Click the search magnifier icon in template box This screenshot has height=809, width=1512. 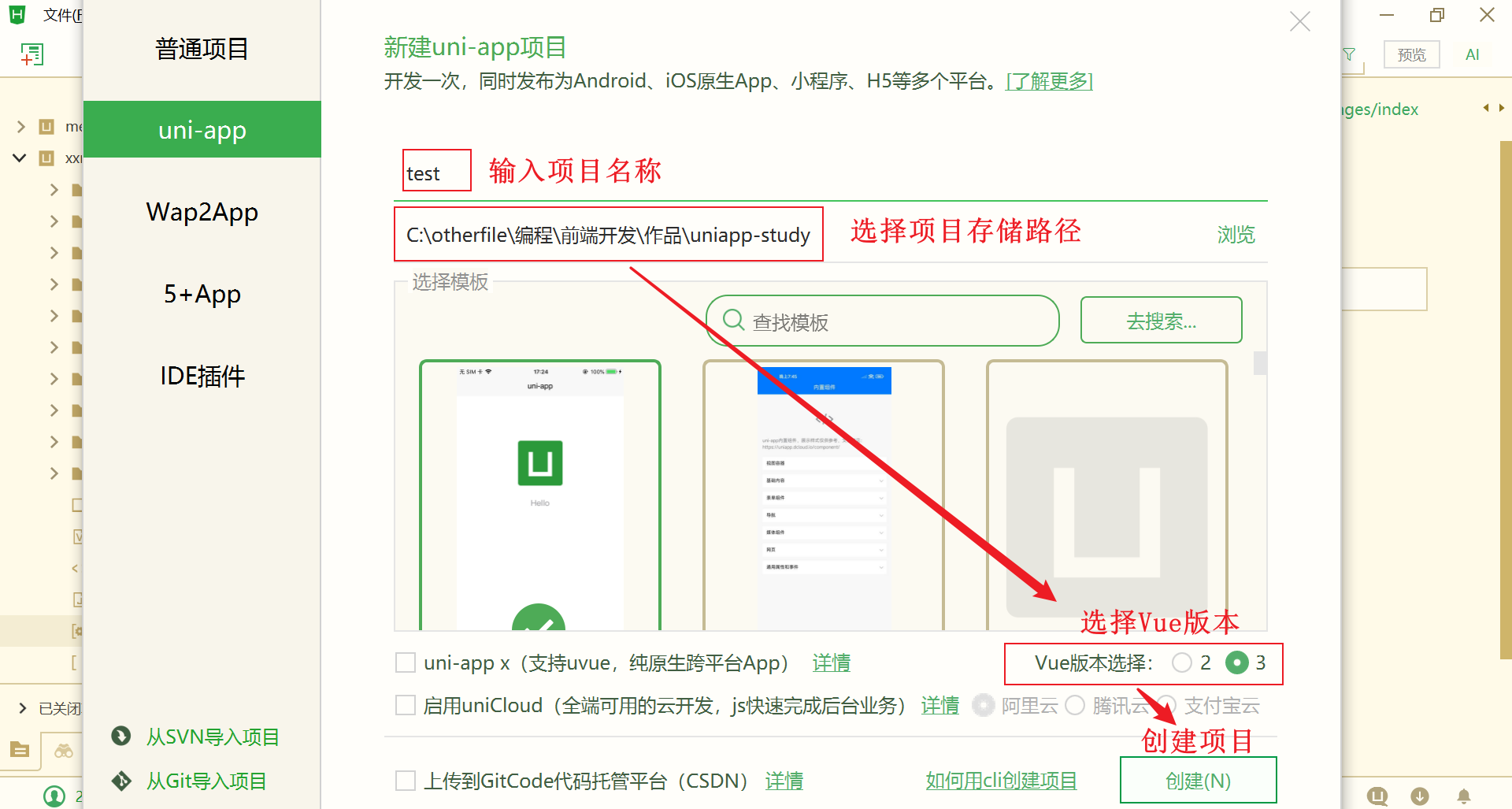pyautogui.click(x=733, y=320)
